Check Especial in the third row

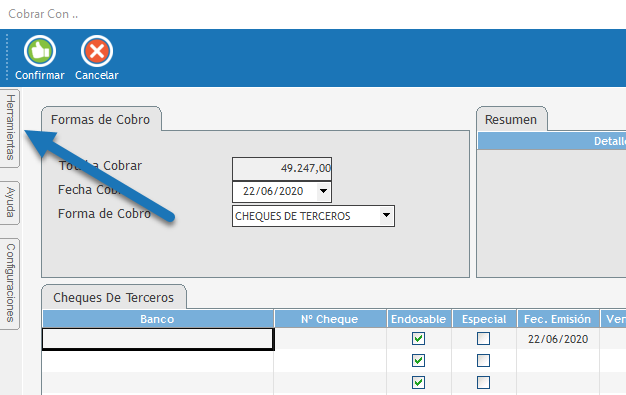point(483,383)
